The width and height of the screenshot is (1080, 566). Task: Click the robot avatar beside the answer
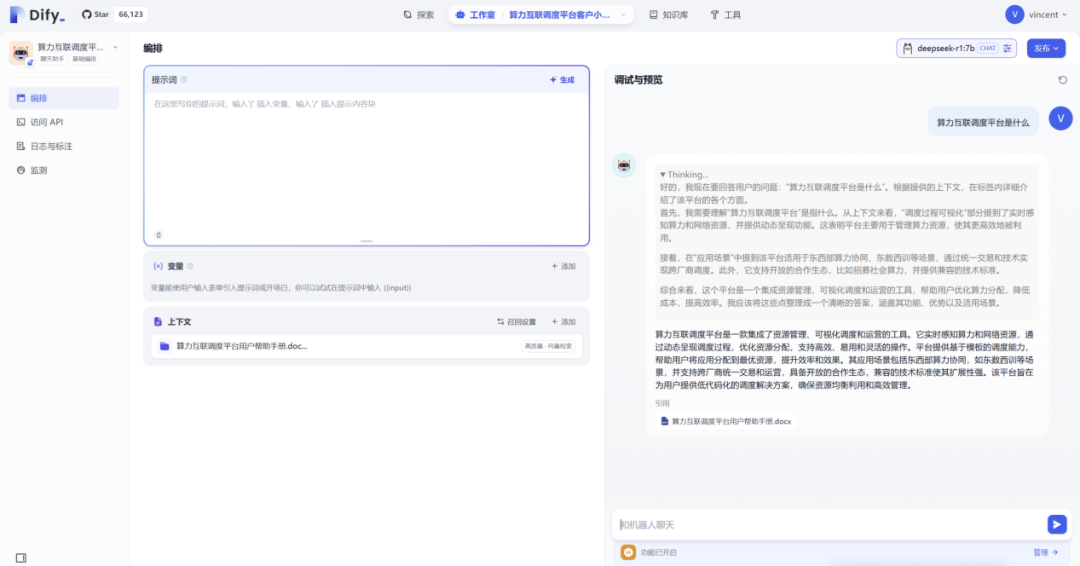coord(624,165)
